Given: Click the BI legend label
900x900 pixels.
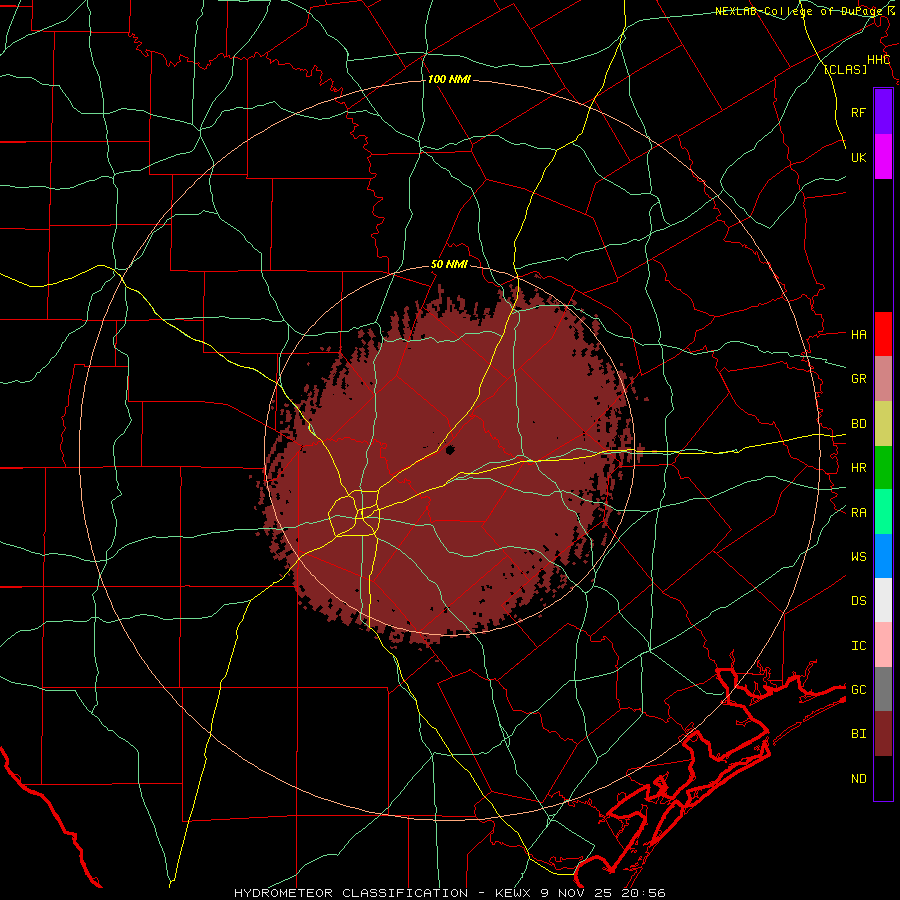Looking at the screenshot, I should [858, 734].
